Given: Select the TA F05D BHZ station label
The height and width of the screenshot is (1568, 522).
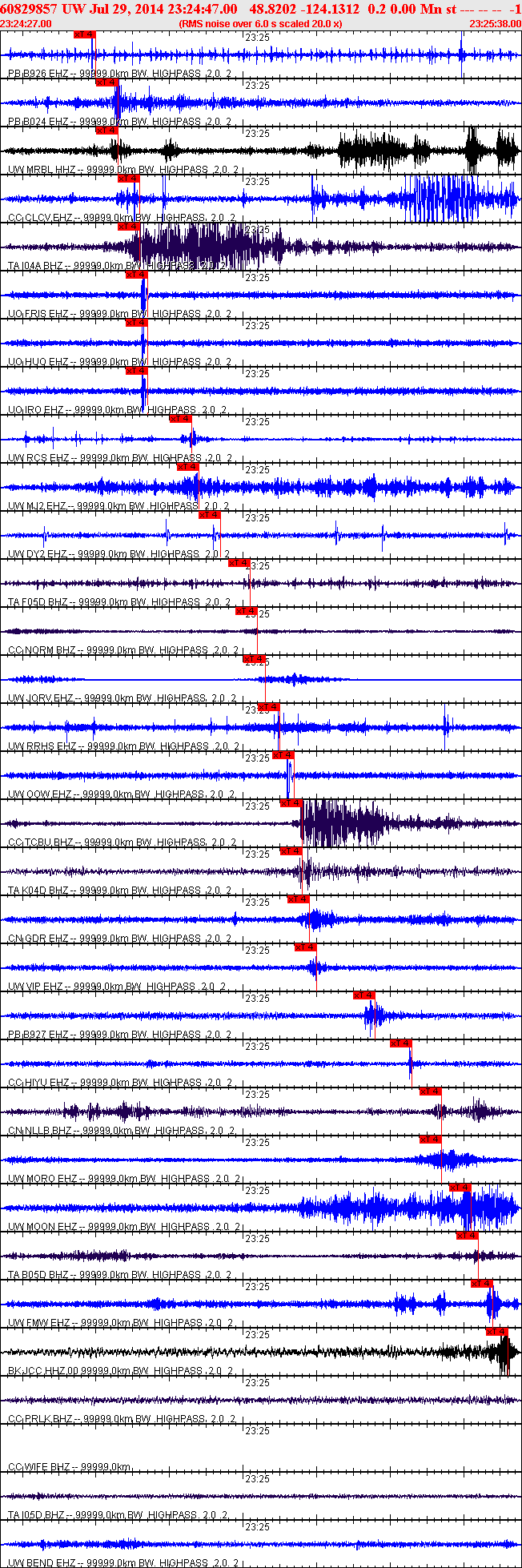Looking at the screenshot, I should coord(120,602).
